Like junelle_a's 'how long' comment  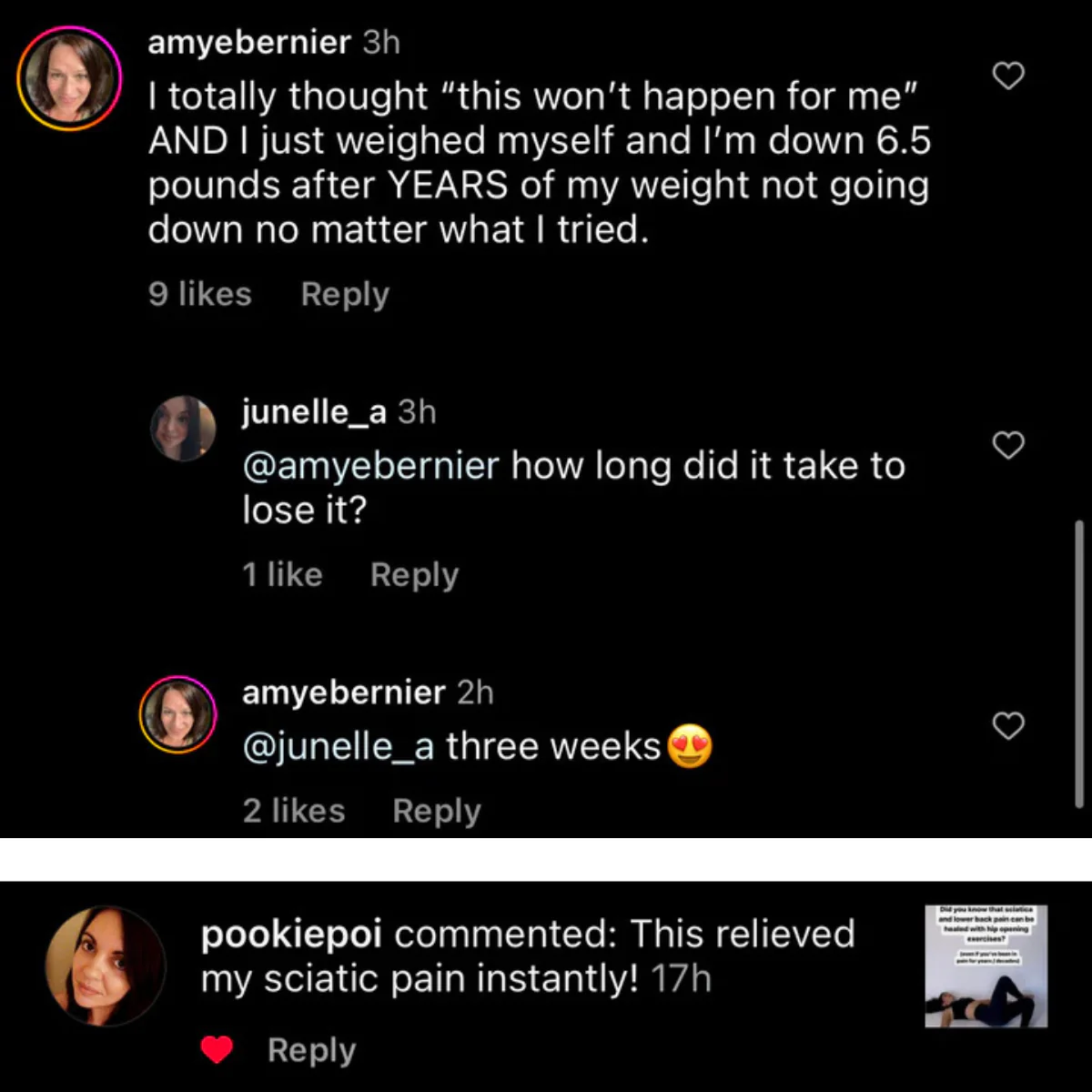(x=1007, y=445)
